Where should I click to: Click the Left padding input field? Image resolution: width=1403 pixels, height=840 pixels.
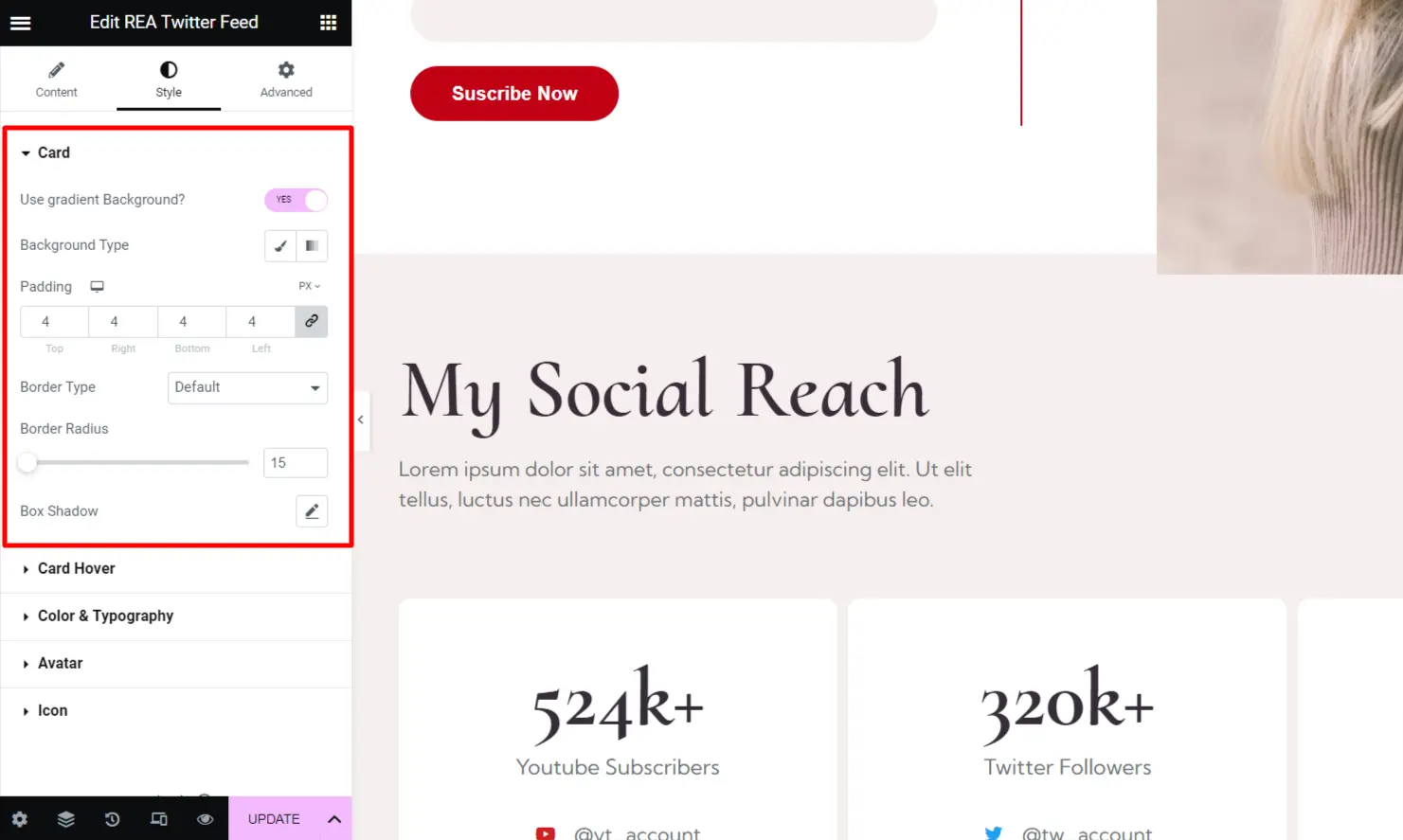pyautogui.click(x=261, y=322)
